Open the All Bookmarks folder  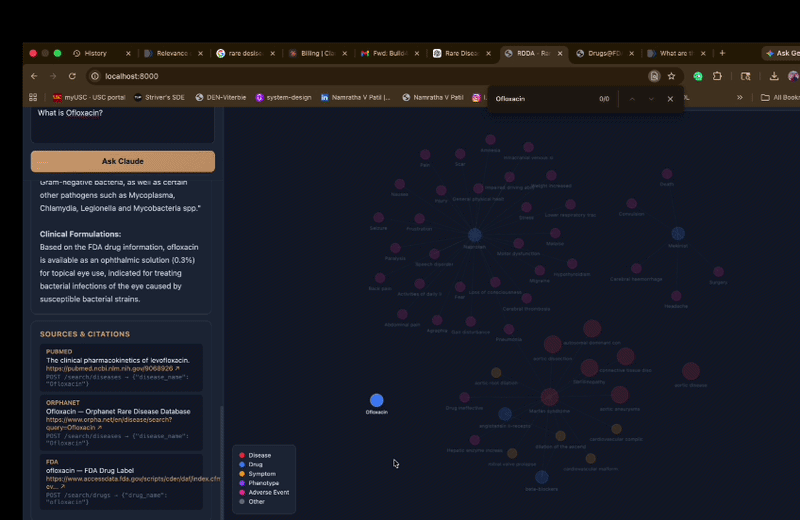[780, 97]
